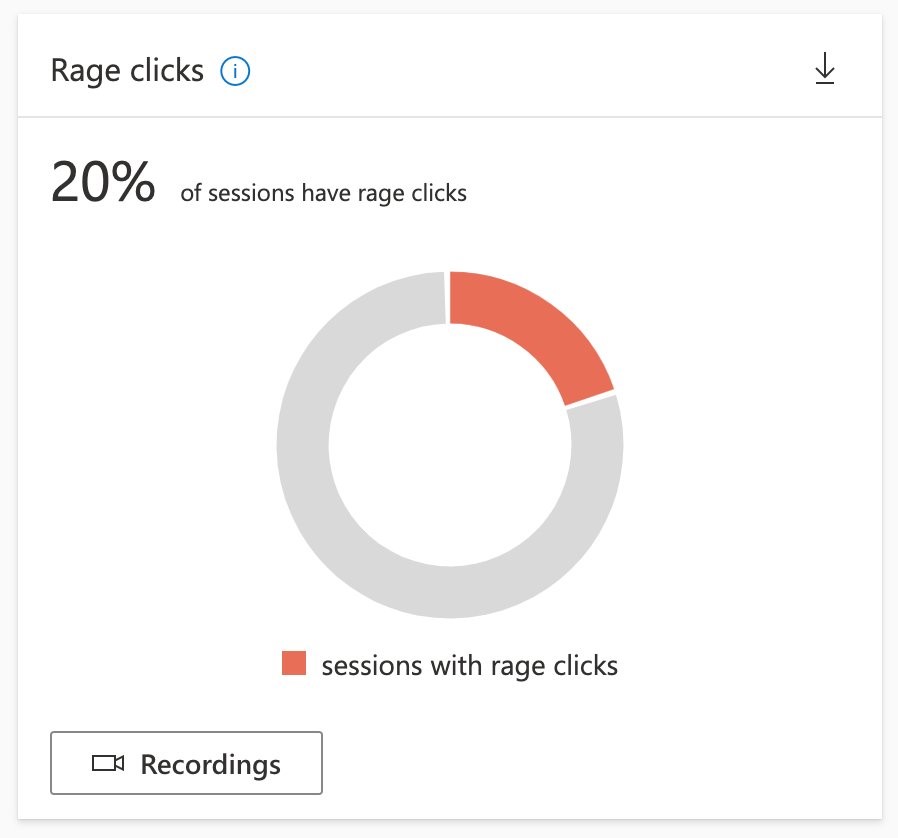
Task: Click the empty center of the donut chart
Action: click(x=450, y=445)
